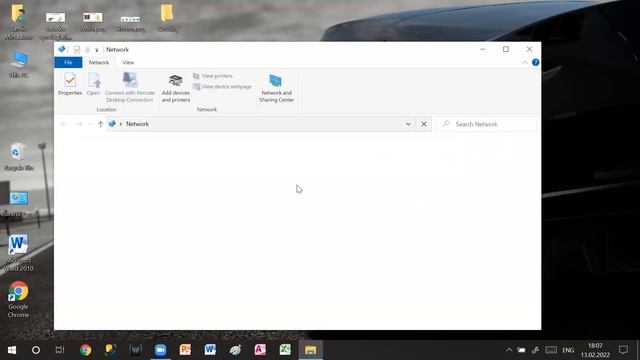Go up one level with the up arrow
This screenshot has width=640, height=360.
pyautogui.click(x=100, y=124)
